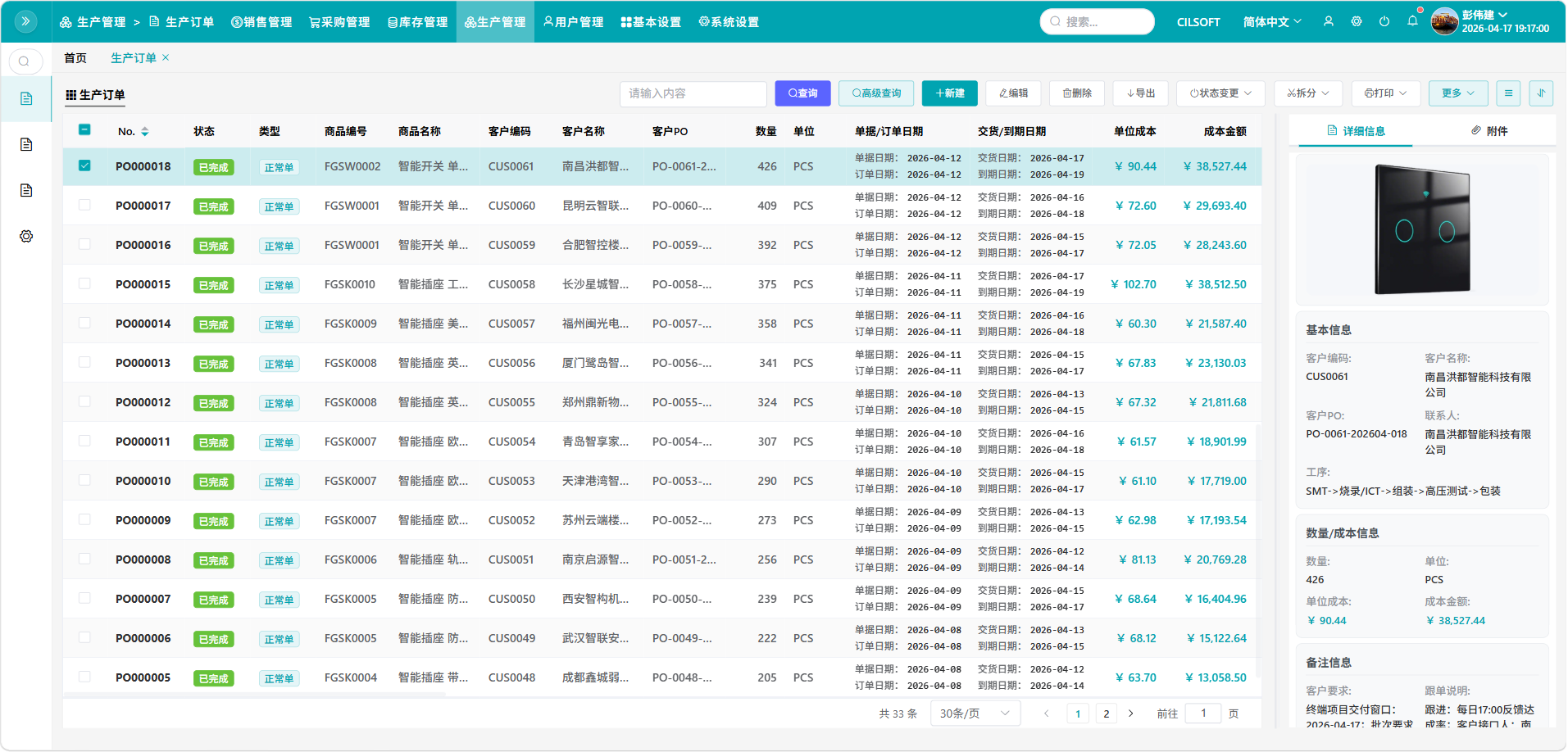This screenshot has height=752, width=1568.
Task: Click the notification bell icon
Action: 1412,21
